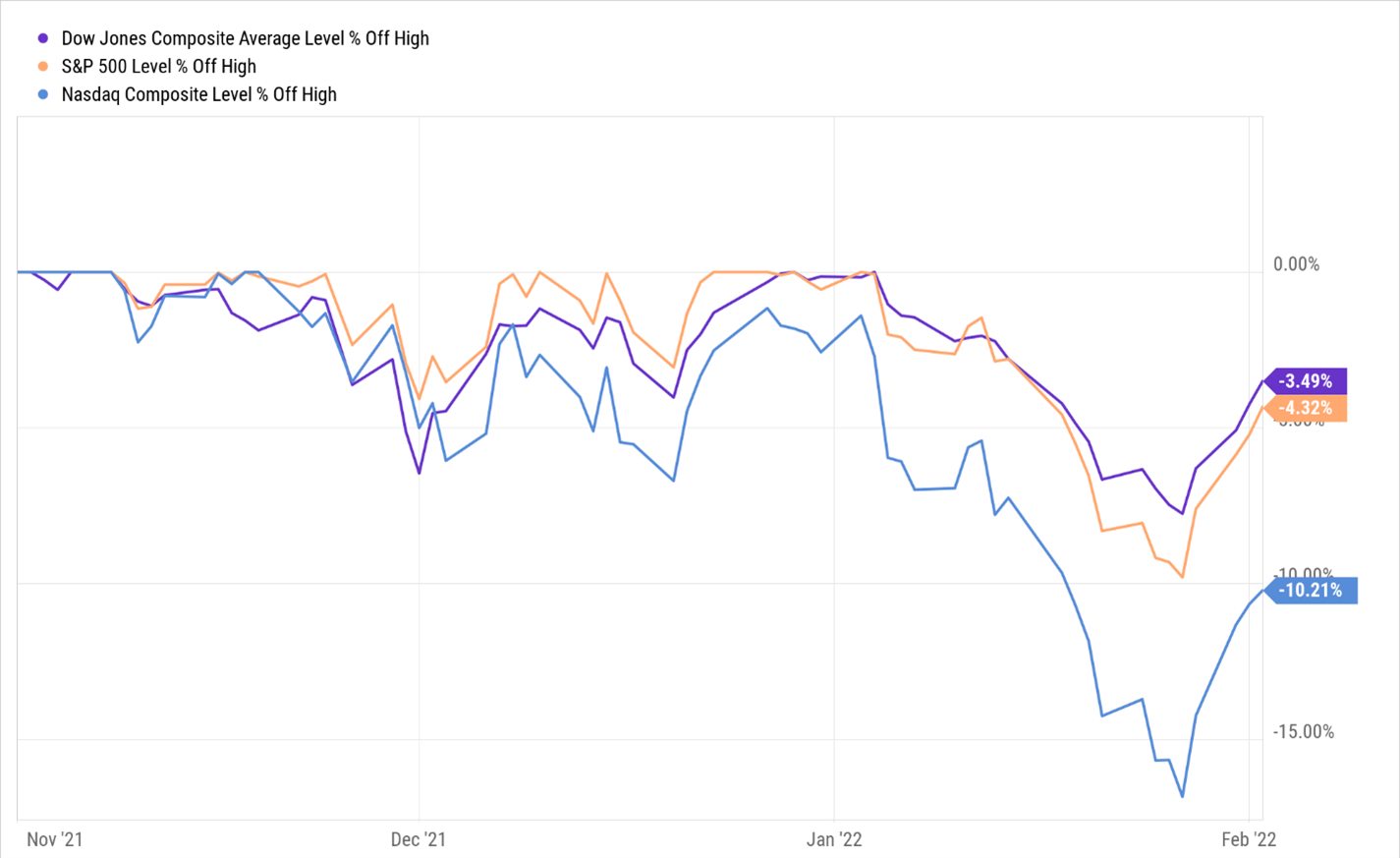Click the S&P 500 line's lowest late-January point
Viewport: 1400px width, 858px height.
pyautogui.click(x=1182, y=577)
